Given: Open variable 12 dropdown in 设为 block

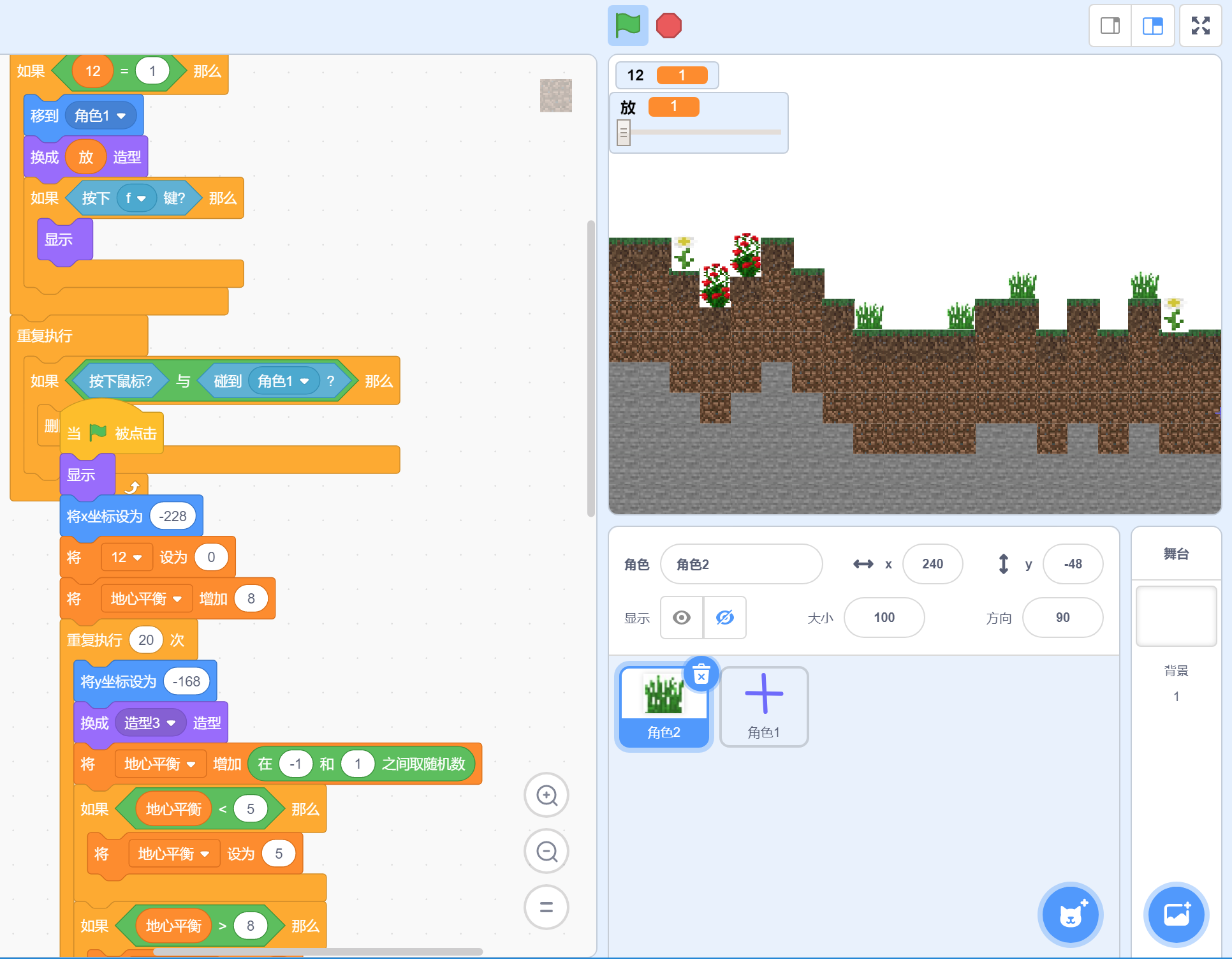Looking at the screenshot, I should (127, 558).
